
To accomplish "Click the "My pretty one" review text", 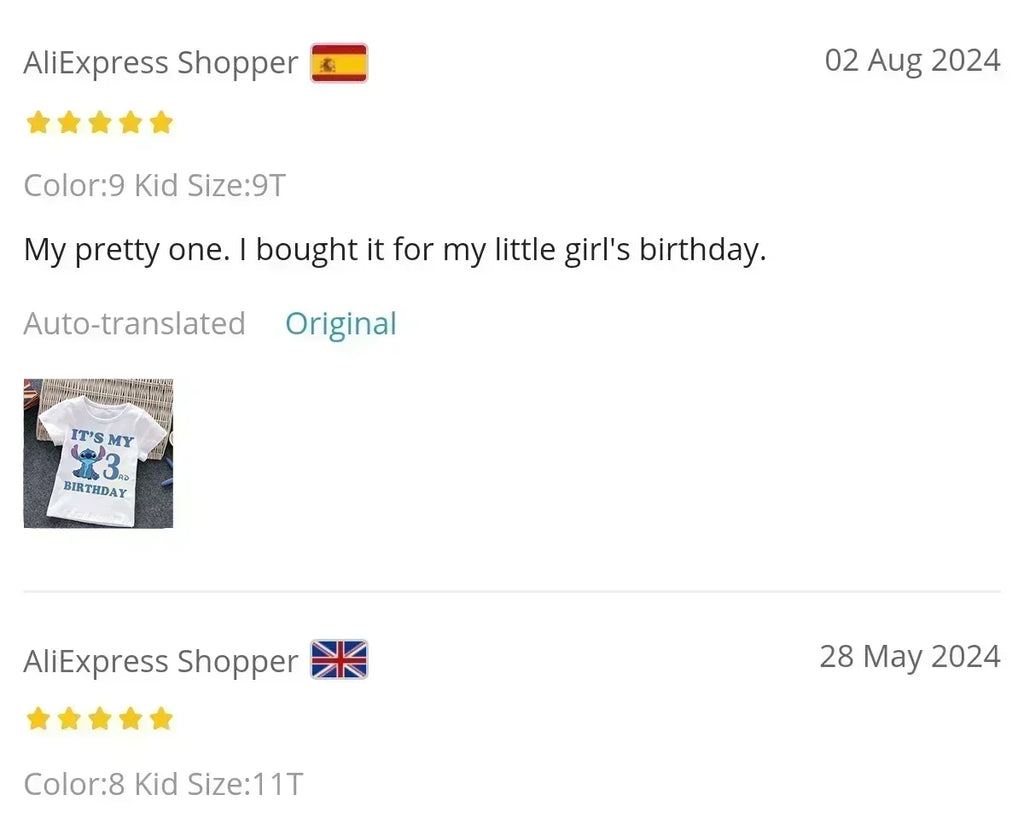I will point(394,249).
